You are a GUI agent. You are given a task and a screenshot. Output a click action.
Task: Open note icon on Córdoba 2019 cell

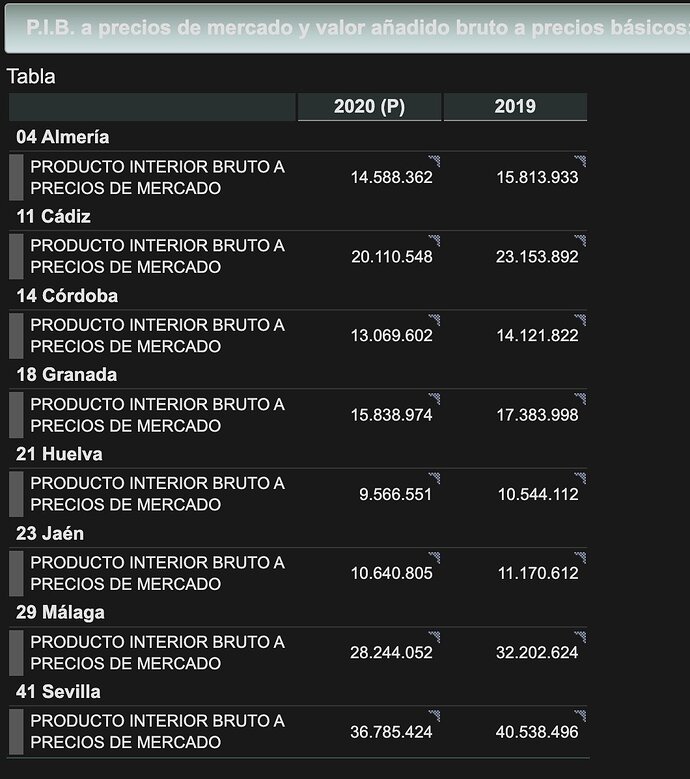click(580, 319)
